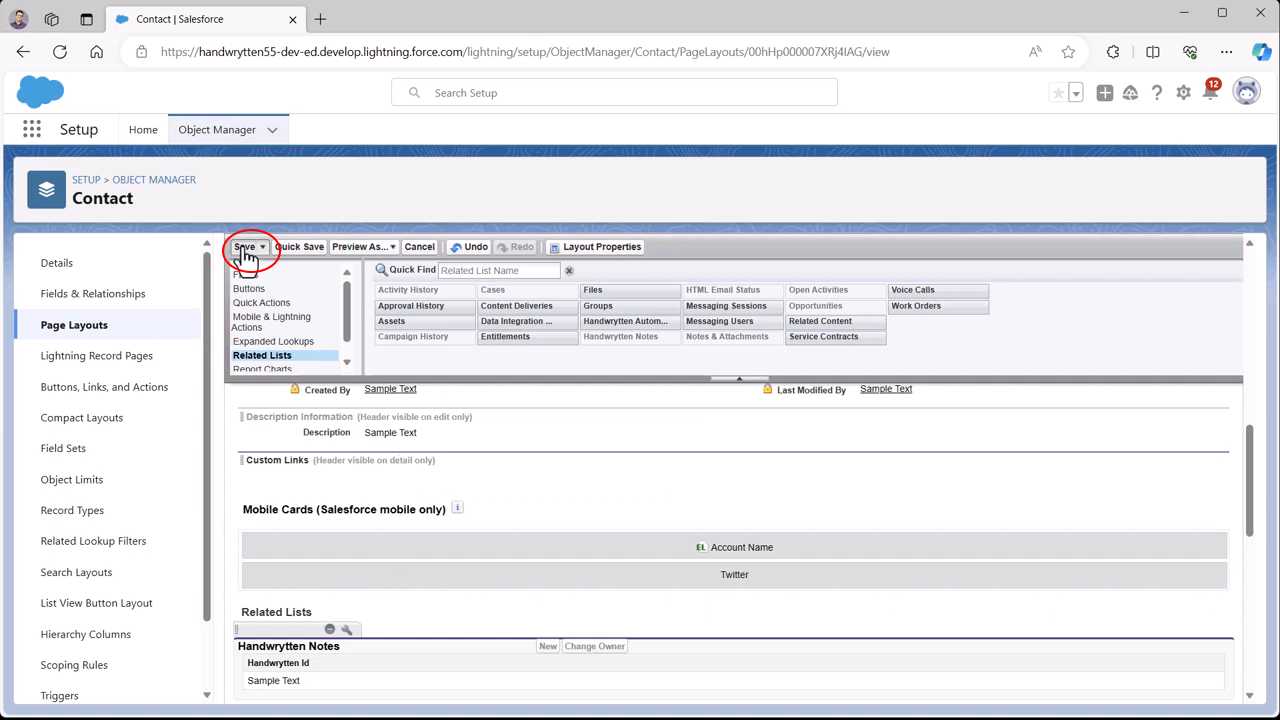Expand the Object Manager tab chevron
This screenshot has height=720, width=1280.
[x=272, y=130]
